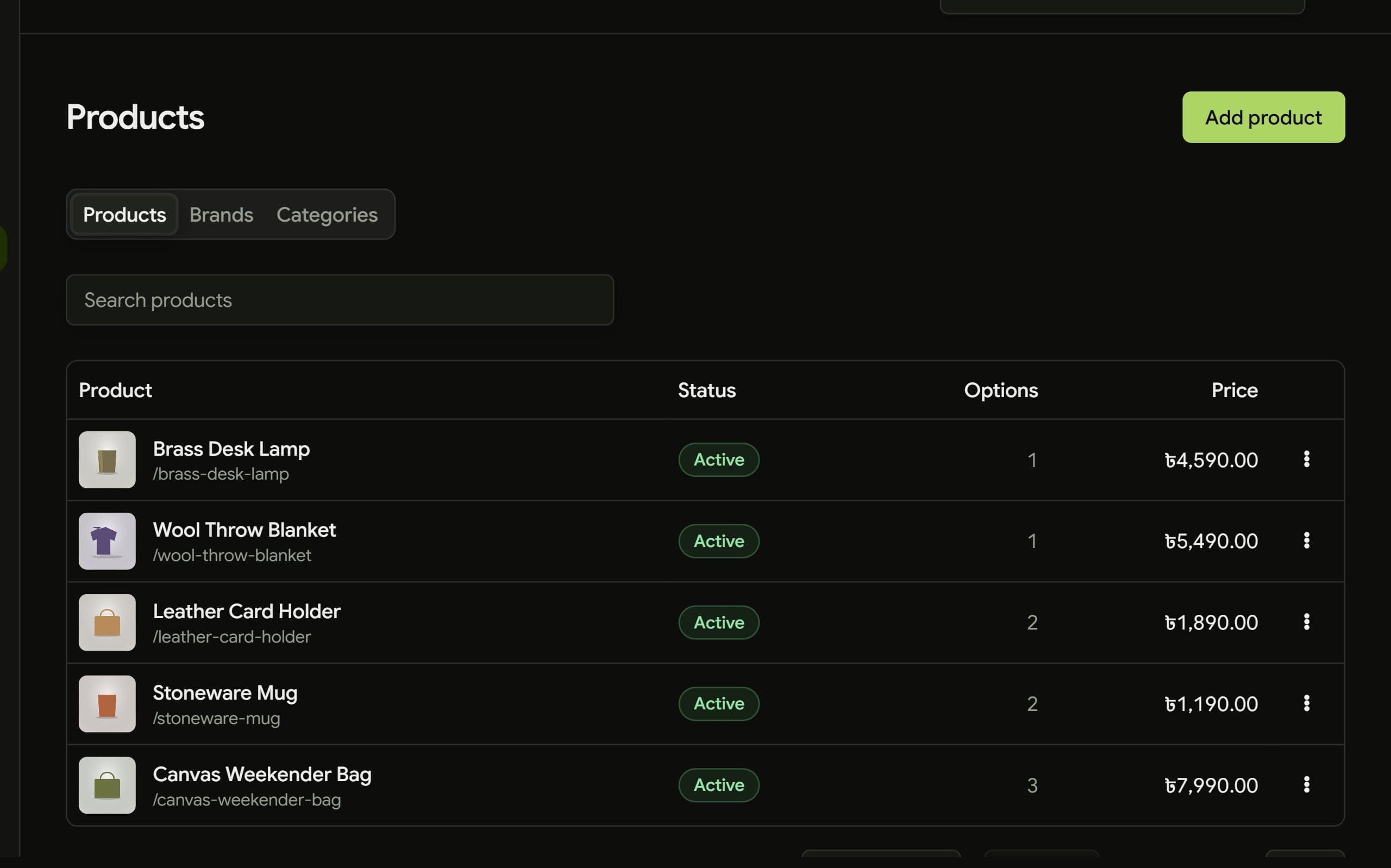Switch to the Brands tab
1391x868 pixels.
coord(221,215)
